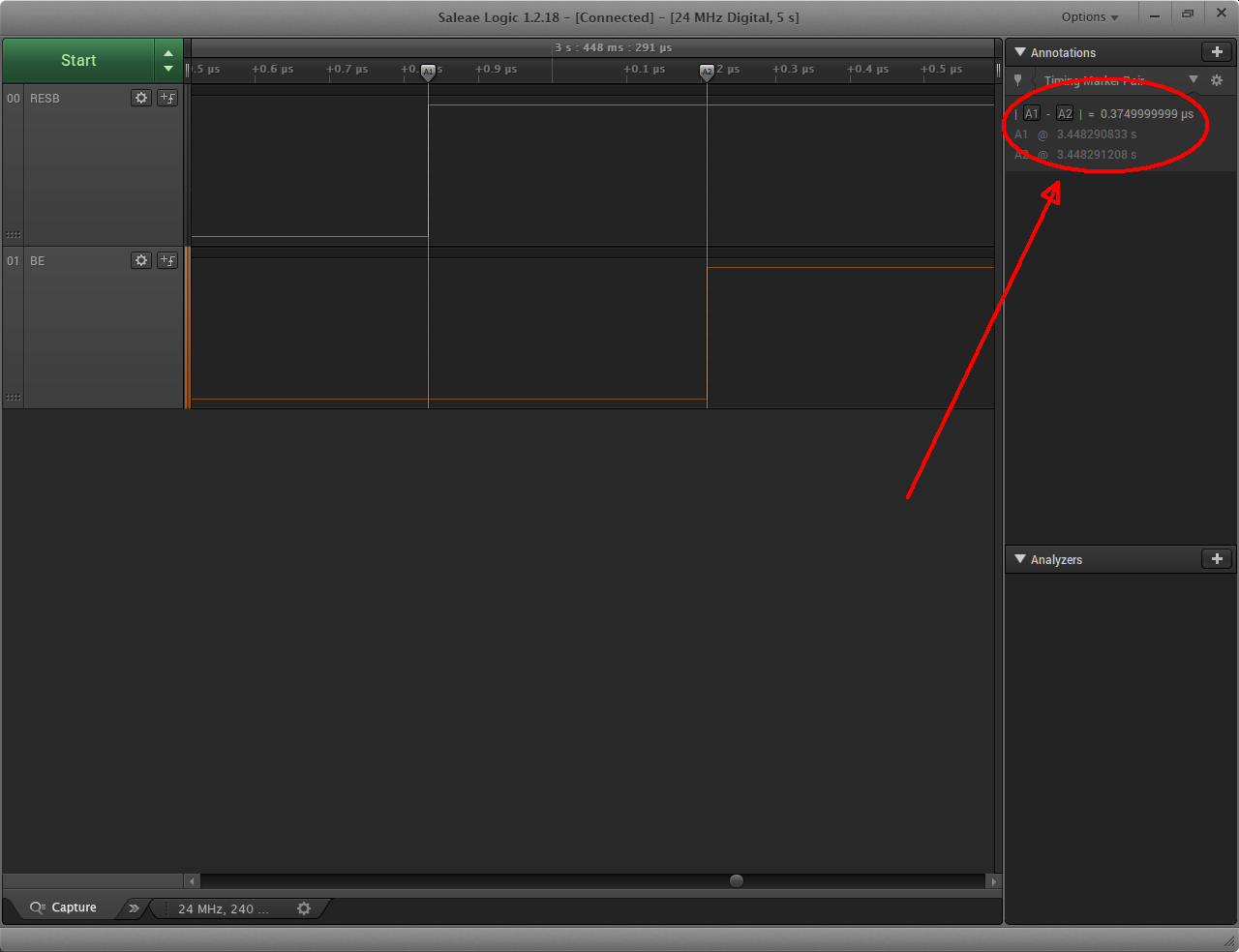Click the gear icon on 24 MHz tab
Screen dimensions: 1239x952
(304, 908)
